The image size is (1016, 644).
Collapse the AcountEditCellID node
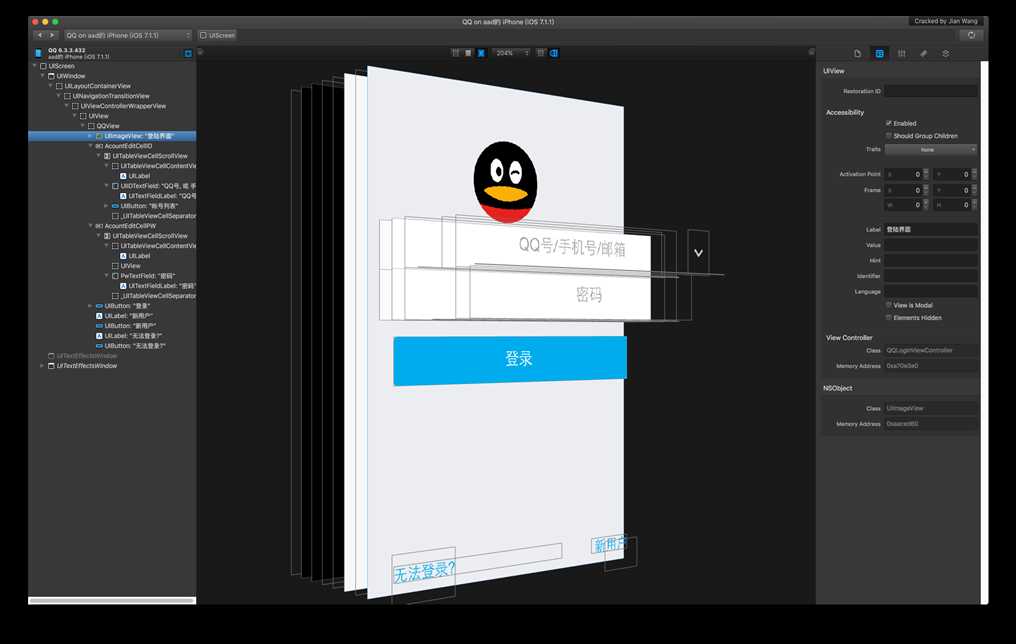pyautogui.click(x=90, y=146)
